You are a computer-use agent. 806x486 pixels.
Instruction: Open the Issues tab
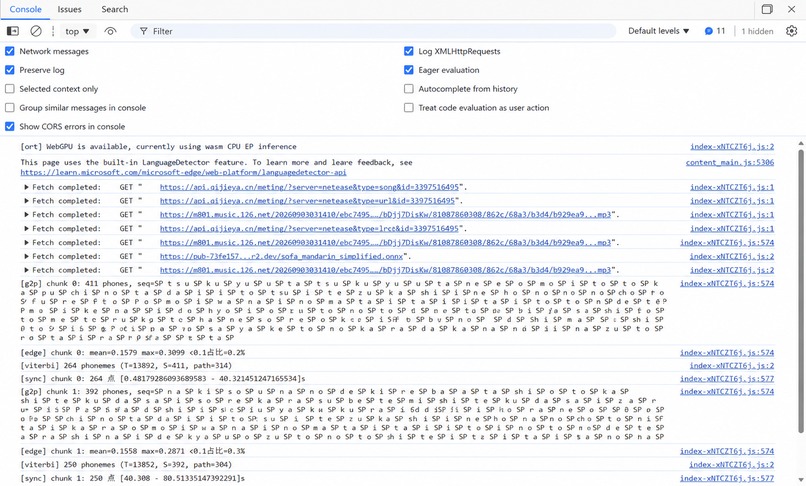point(69,9)
